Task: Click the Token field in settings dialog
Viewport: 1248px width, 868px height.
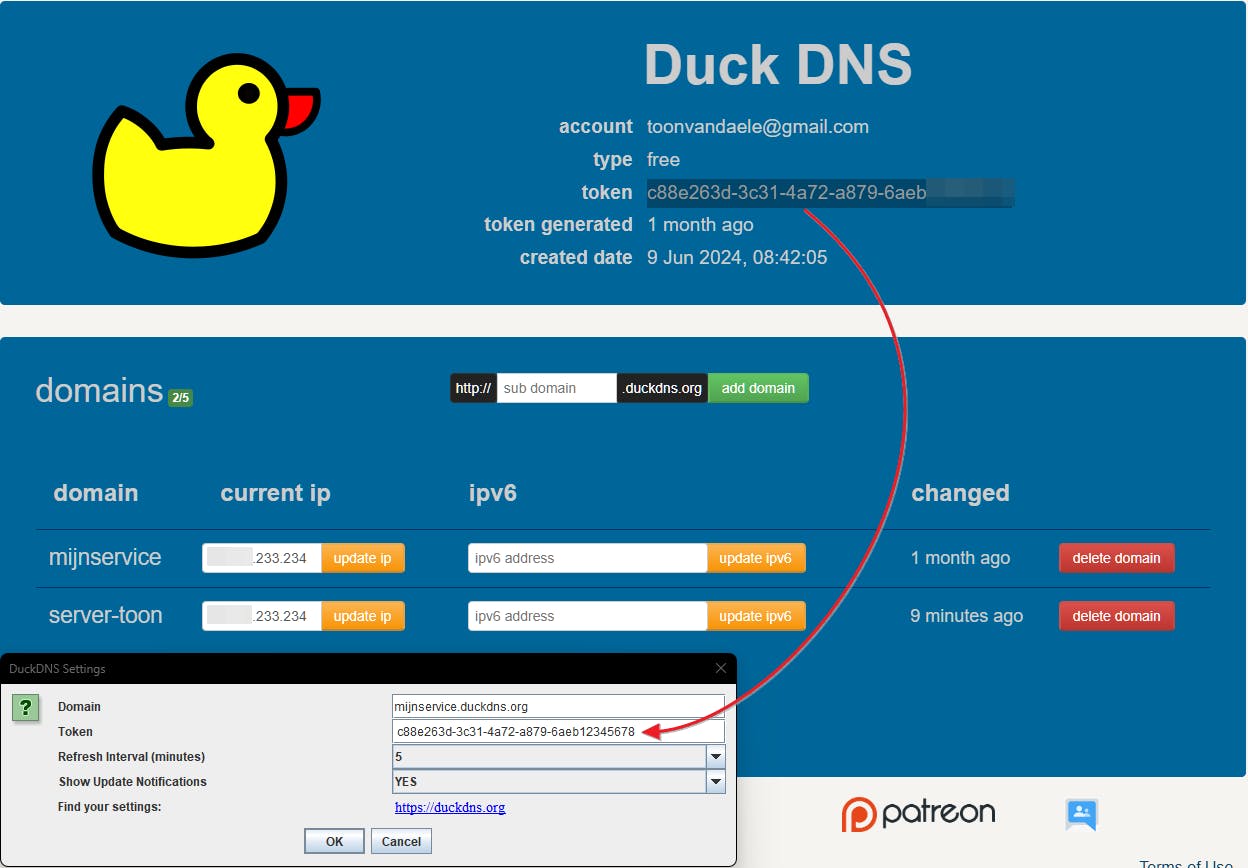Action: (558, 731)
